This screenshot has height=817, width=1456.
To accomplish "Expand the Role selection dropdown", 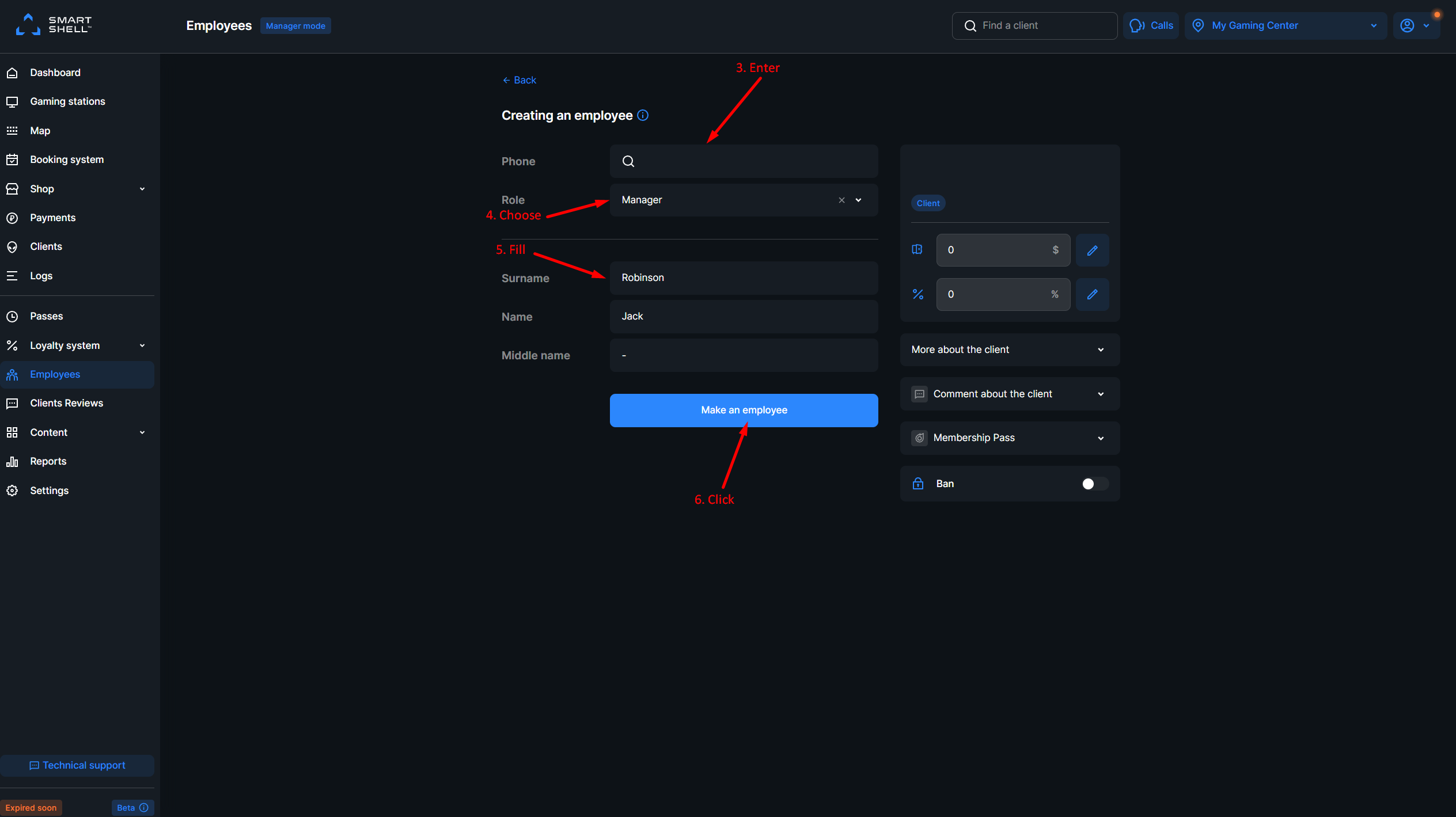I will tap(858, 200).
